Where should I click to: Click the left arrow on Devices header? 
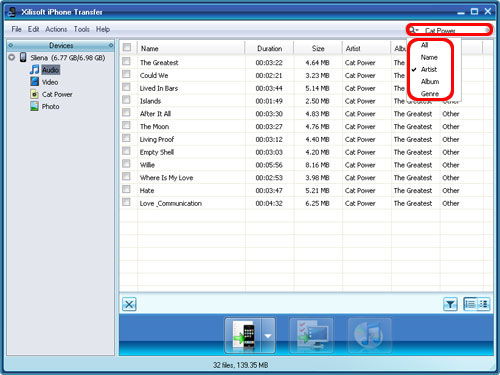click(x=11, y=45)
